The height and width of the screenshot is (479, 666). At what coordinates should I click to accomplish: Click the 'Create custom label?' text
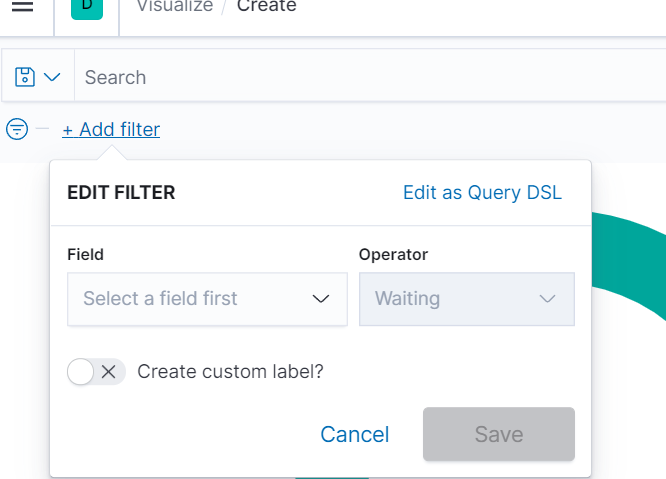pyautogui.click(x=230, y=372)
